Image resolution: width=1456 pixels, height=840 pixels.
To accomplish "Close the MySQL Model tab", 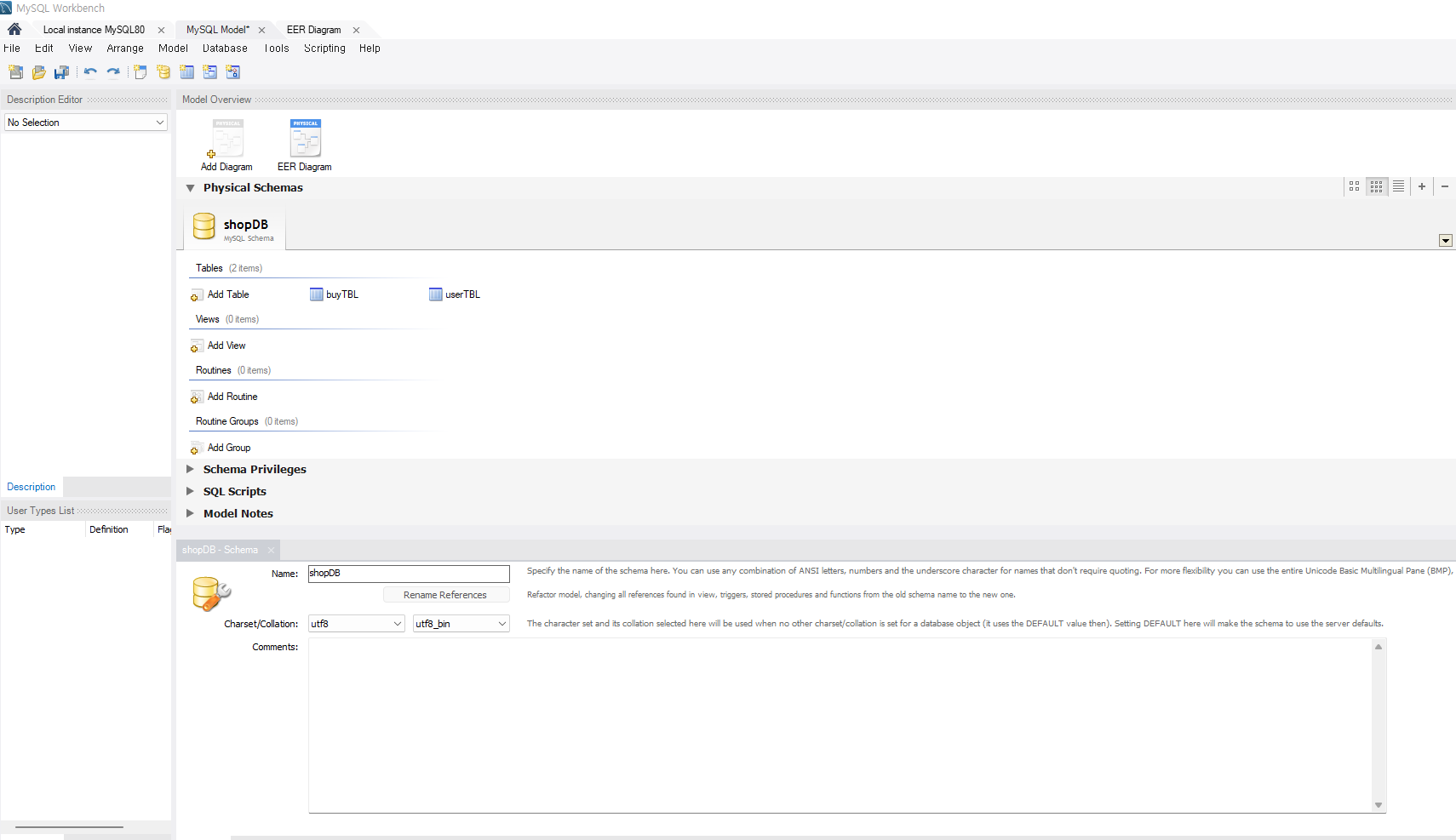I will coord(261,30).
